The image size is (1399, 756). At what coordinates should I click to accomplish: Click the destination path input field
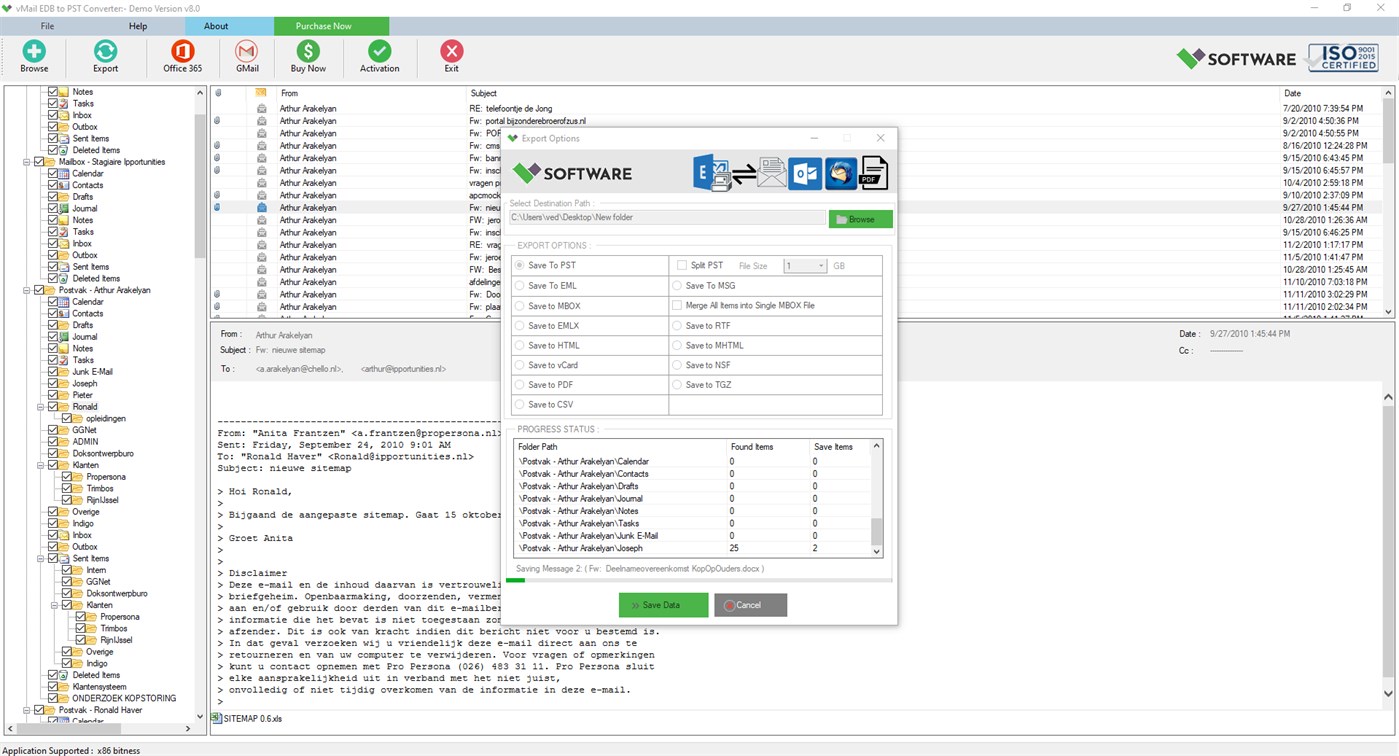click(665, 217)
